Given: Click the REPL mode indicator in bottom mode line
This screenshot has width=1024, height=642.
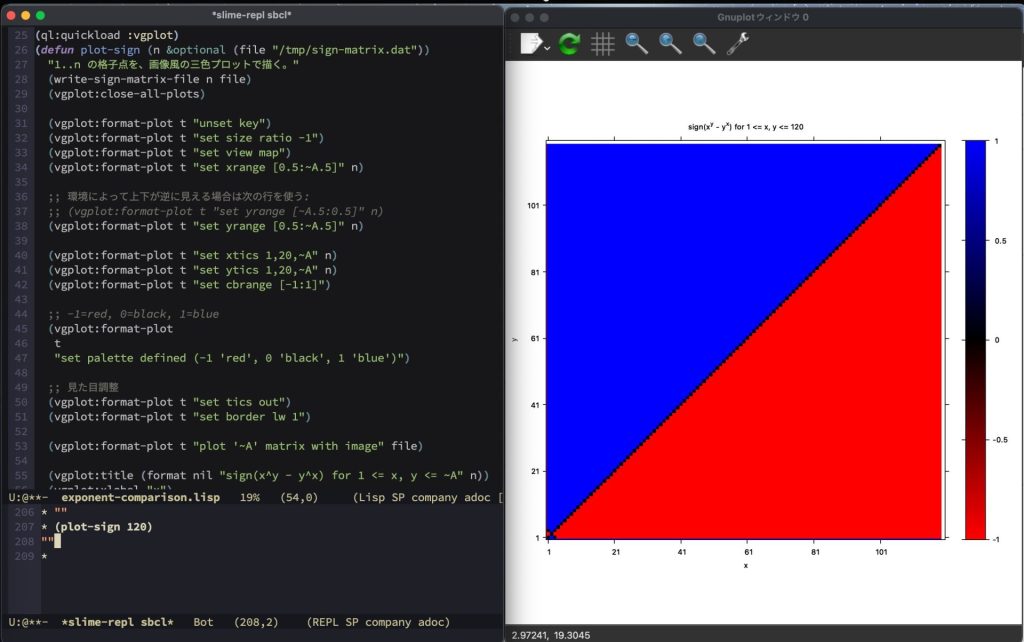Looking at the screenshot, I should (x=325, y=622).
